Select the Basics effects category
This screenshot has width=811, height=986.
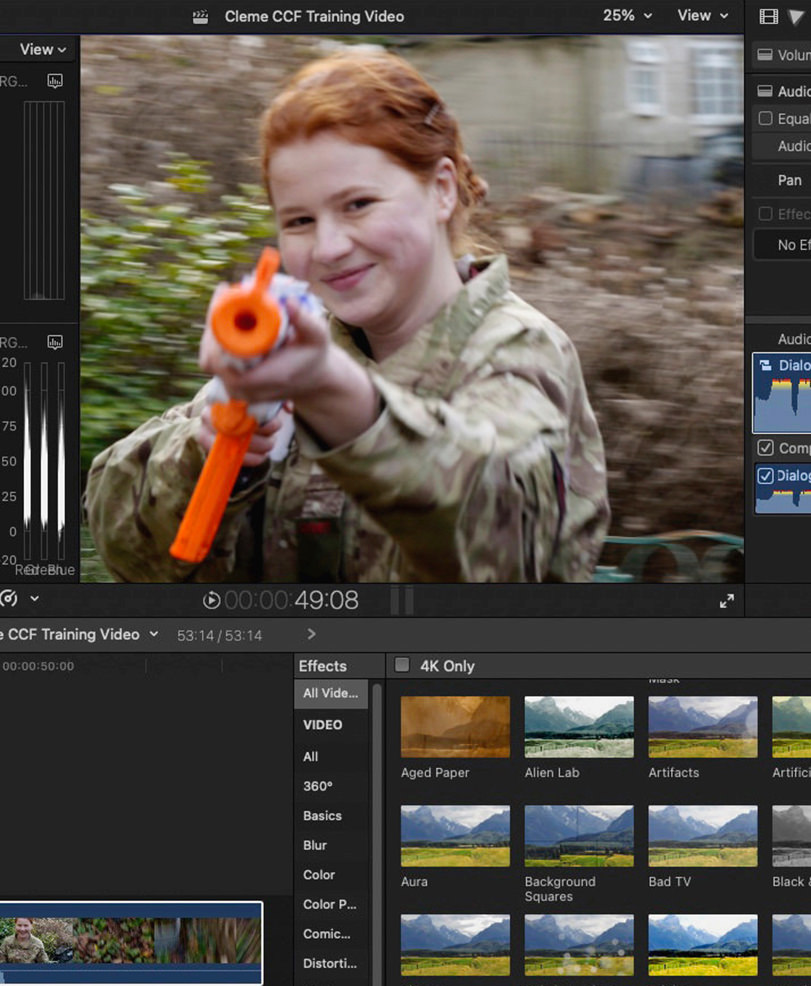[323, 816]
